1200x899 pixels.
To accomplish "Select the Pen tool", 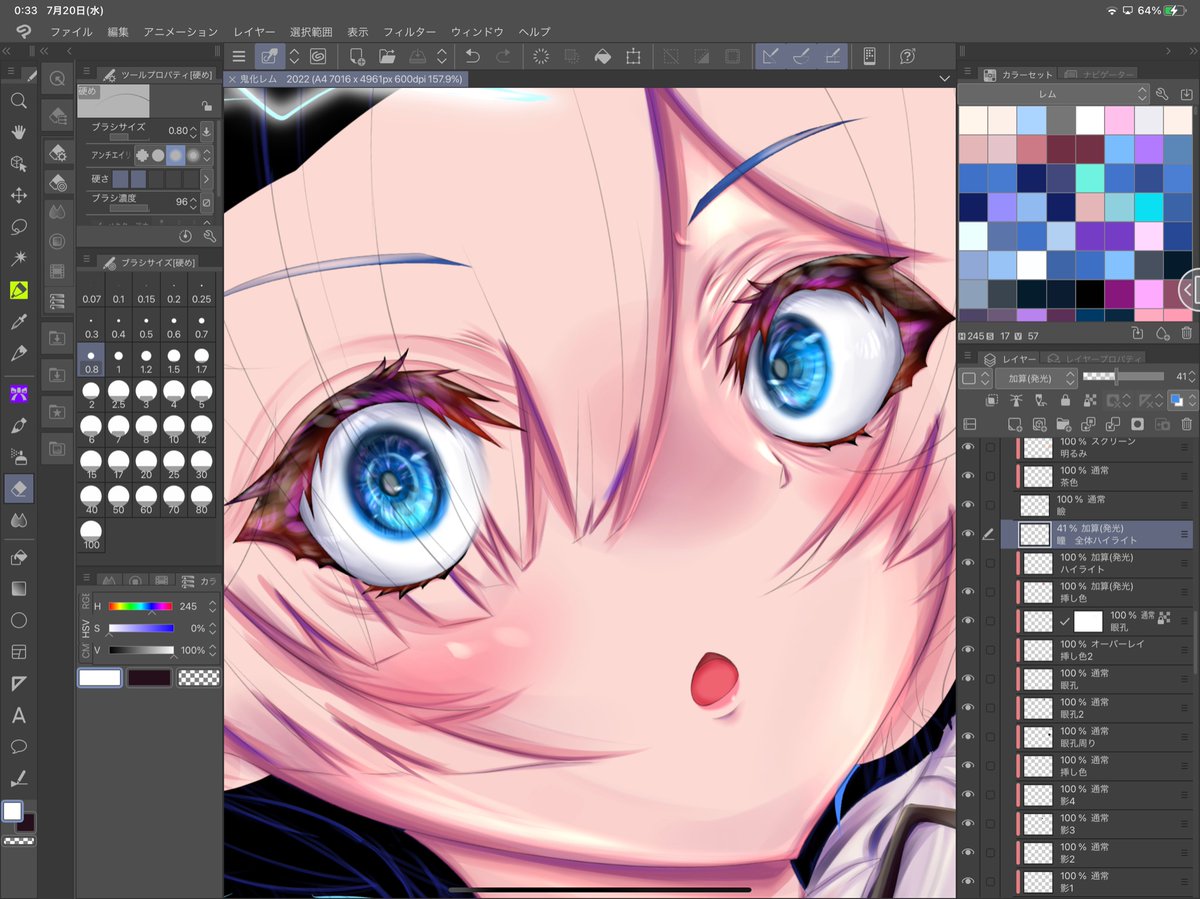I will pos(18,354).
